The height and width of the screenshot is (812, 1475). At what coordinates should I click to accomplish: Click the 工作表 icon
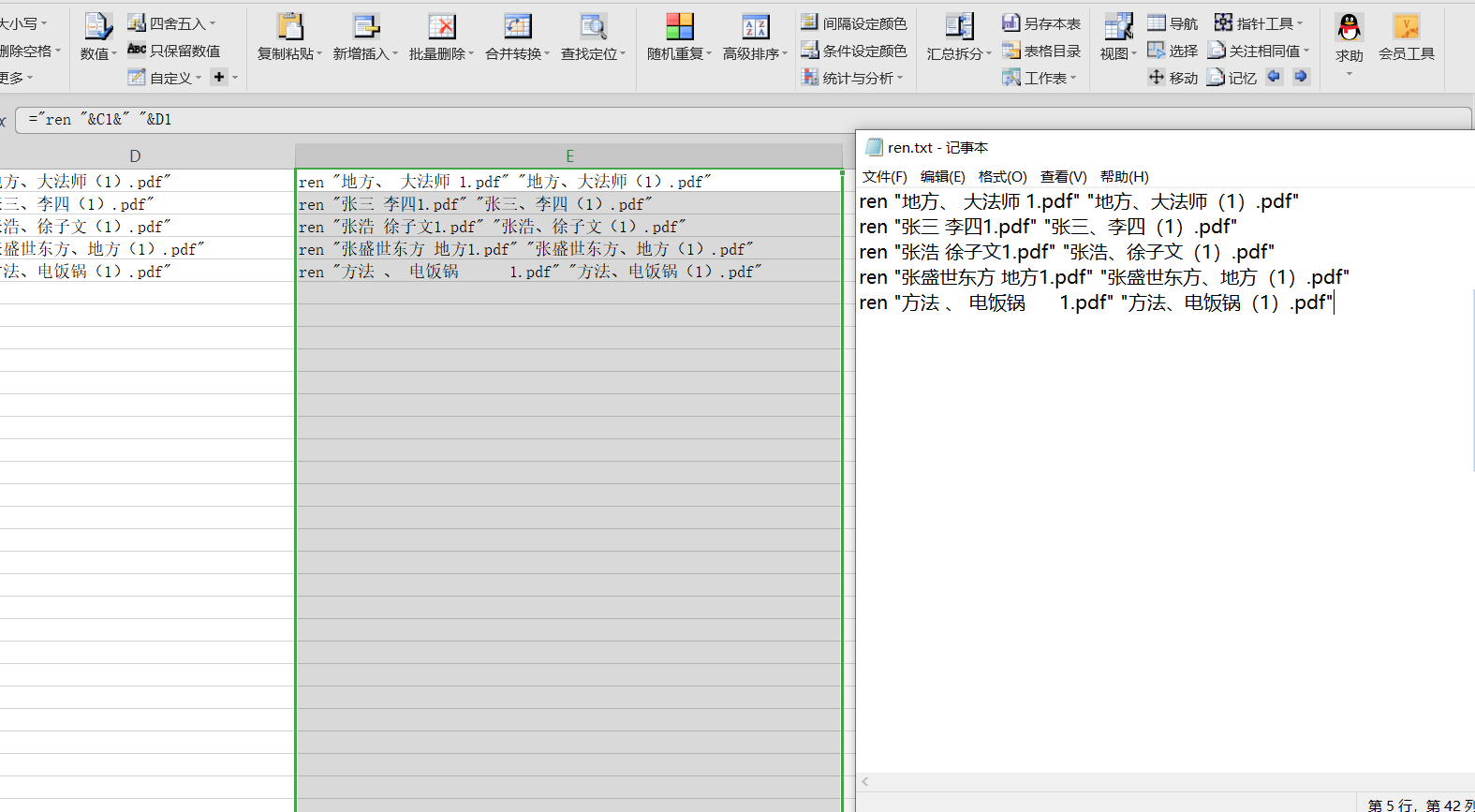[1010, 77]
